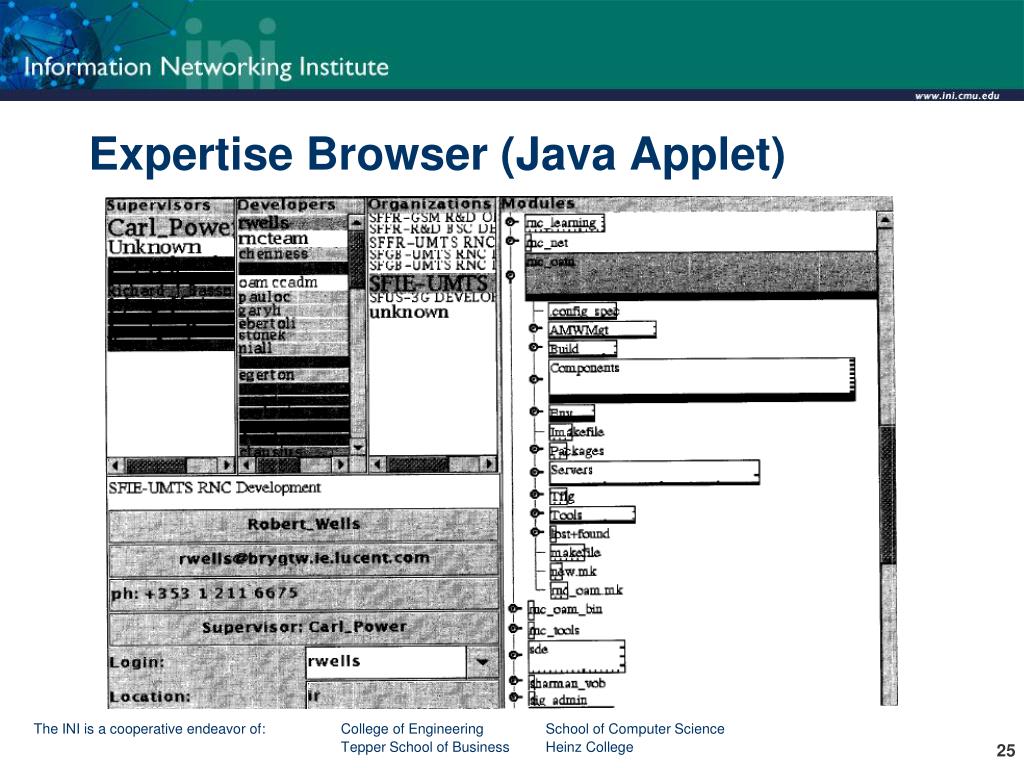Expand the Components tree node

click(x=536, y=379)
